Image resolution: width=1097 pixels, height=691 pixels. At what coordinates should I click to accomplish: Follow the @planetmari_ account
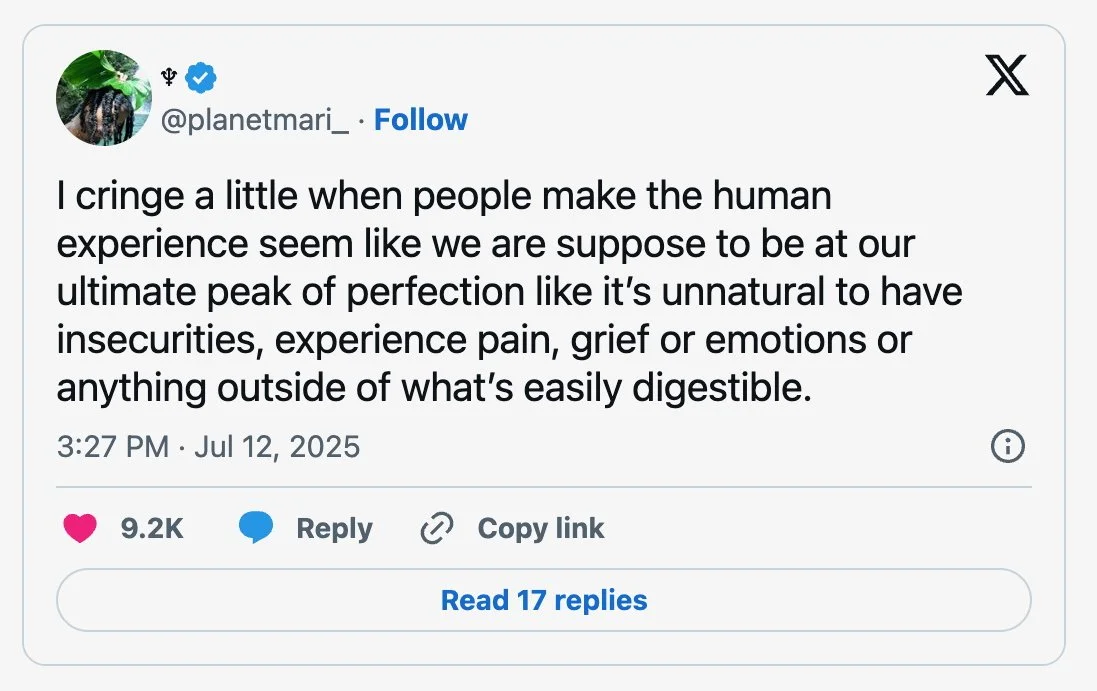tap(420, 120)
